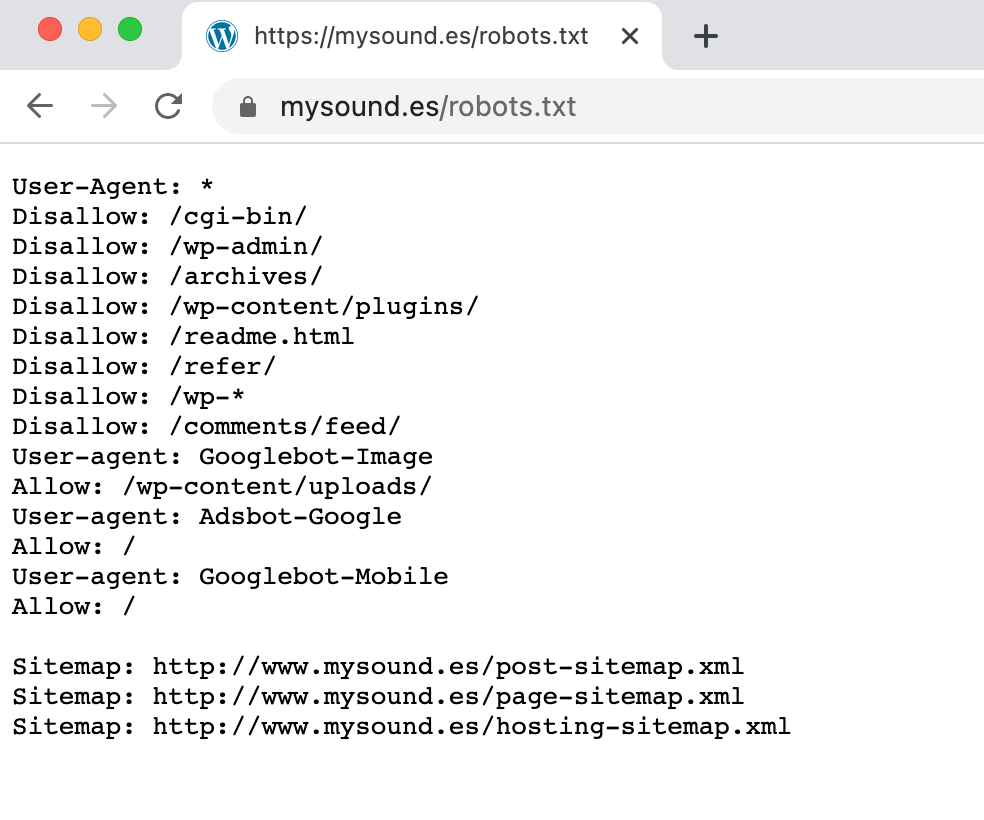The height and width of the screenshot is (820, 984).
Task: Click the line 'Disallow: /refer/'
Action: 144,366
